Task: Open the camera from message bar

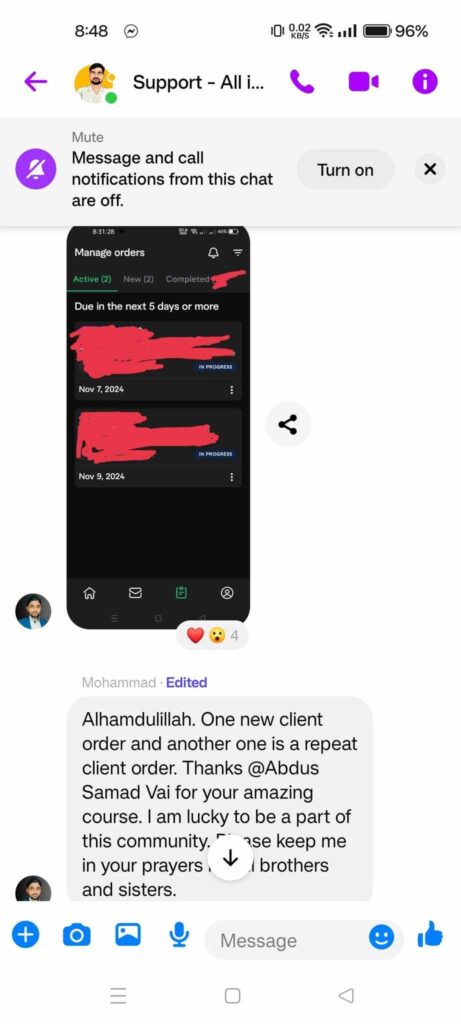Action: coord(76,936)
